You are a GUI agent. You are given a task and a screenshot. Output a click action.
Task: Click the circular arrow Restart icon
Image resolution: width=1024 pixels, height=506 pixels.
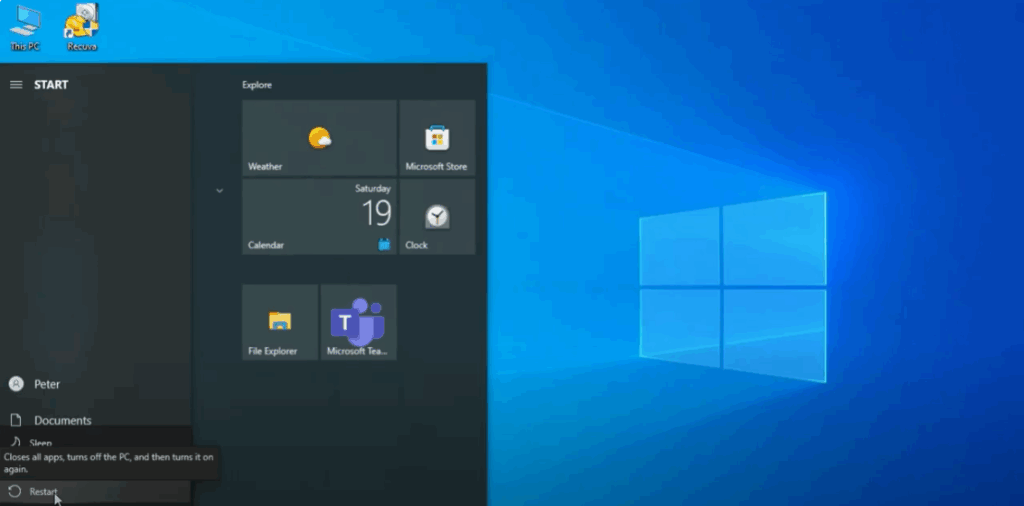(14, 491)
